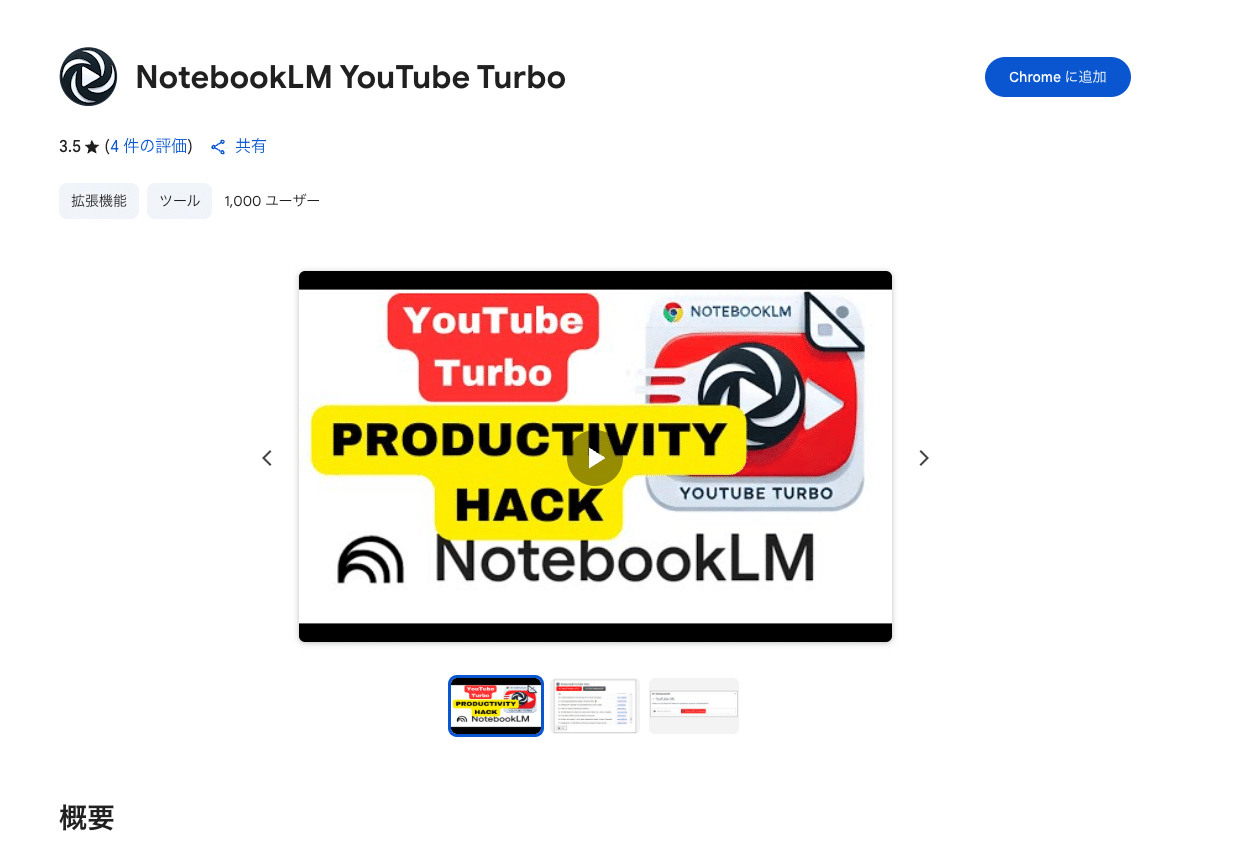Image resolution: width=1239 pixels, height=866 pixels.
Task: Click the 概要 section heading
Action: pyautogui.click(x=87, y=818)
